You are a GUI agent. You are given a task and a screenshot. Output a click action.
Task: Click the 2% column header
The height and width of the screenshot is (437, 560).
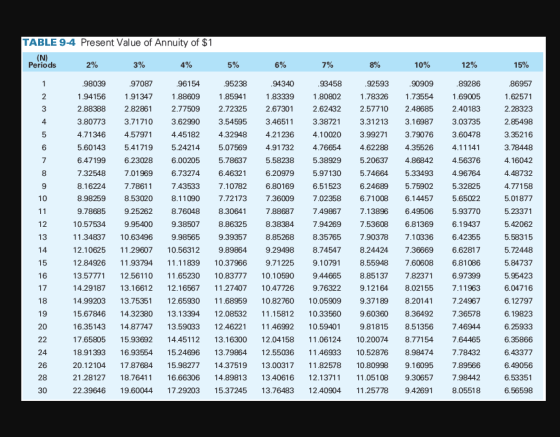click(92, 65)
